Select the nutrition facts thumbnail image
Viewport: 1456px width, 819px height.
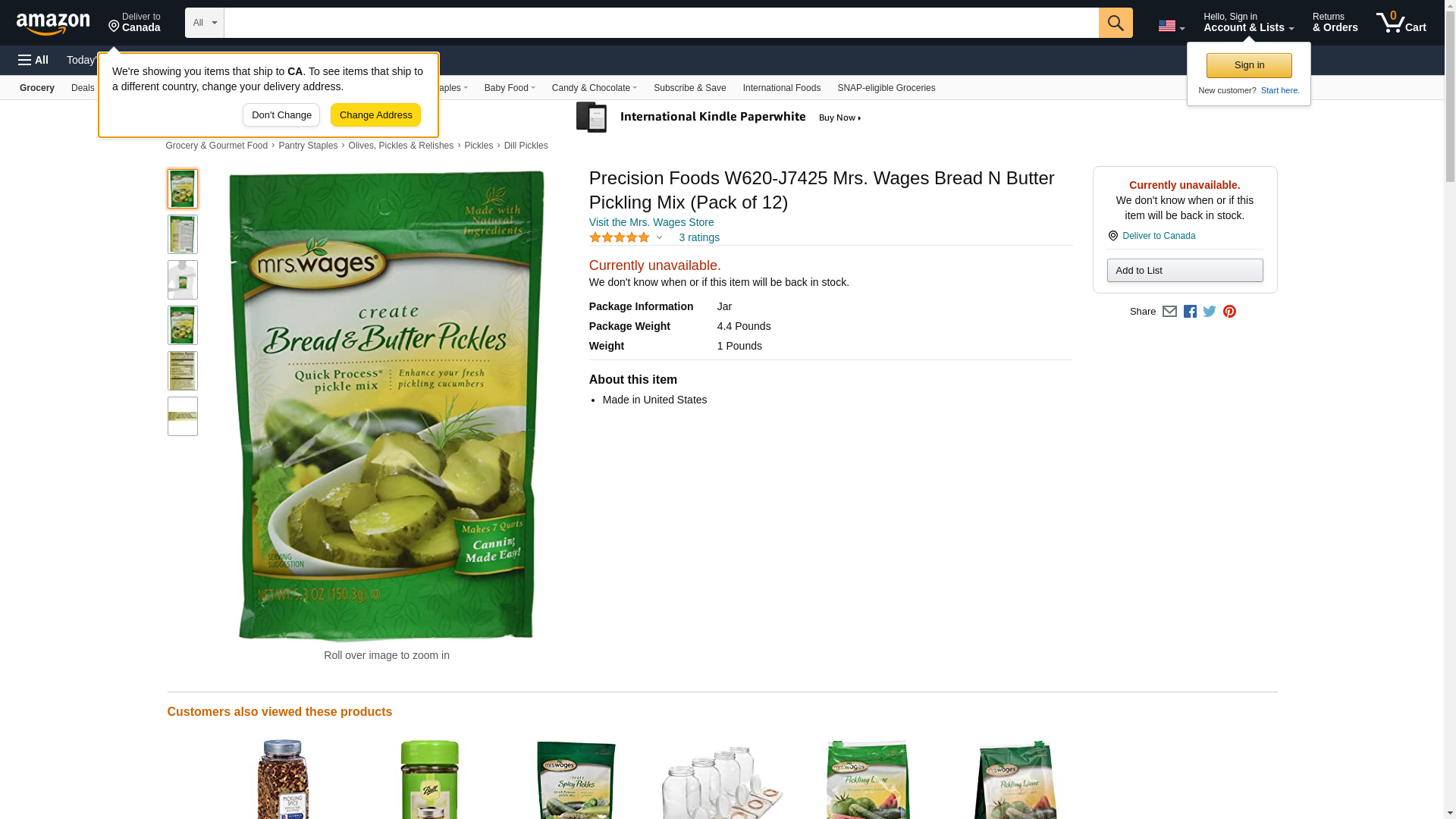(x=183, y=371)
